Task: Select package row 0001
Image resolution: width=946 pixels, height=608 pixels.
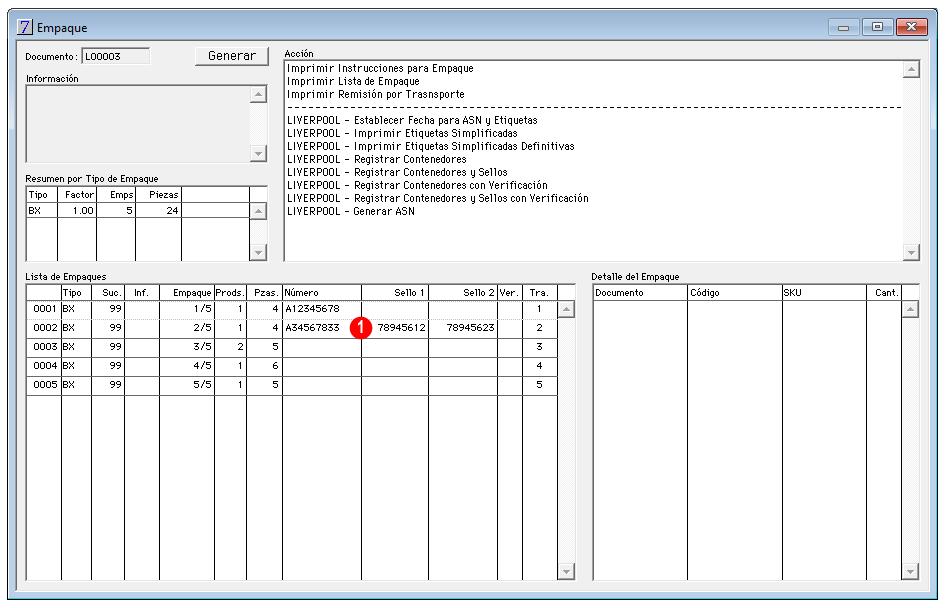Action: tap(292, 309)
